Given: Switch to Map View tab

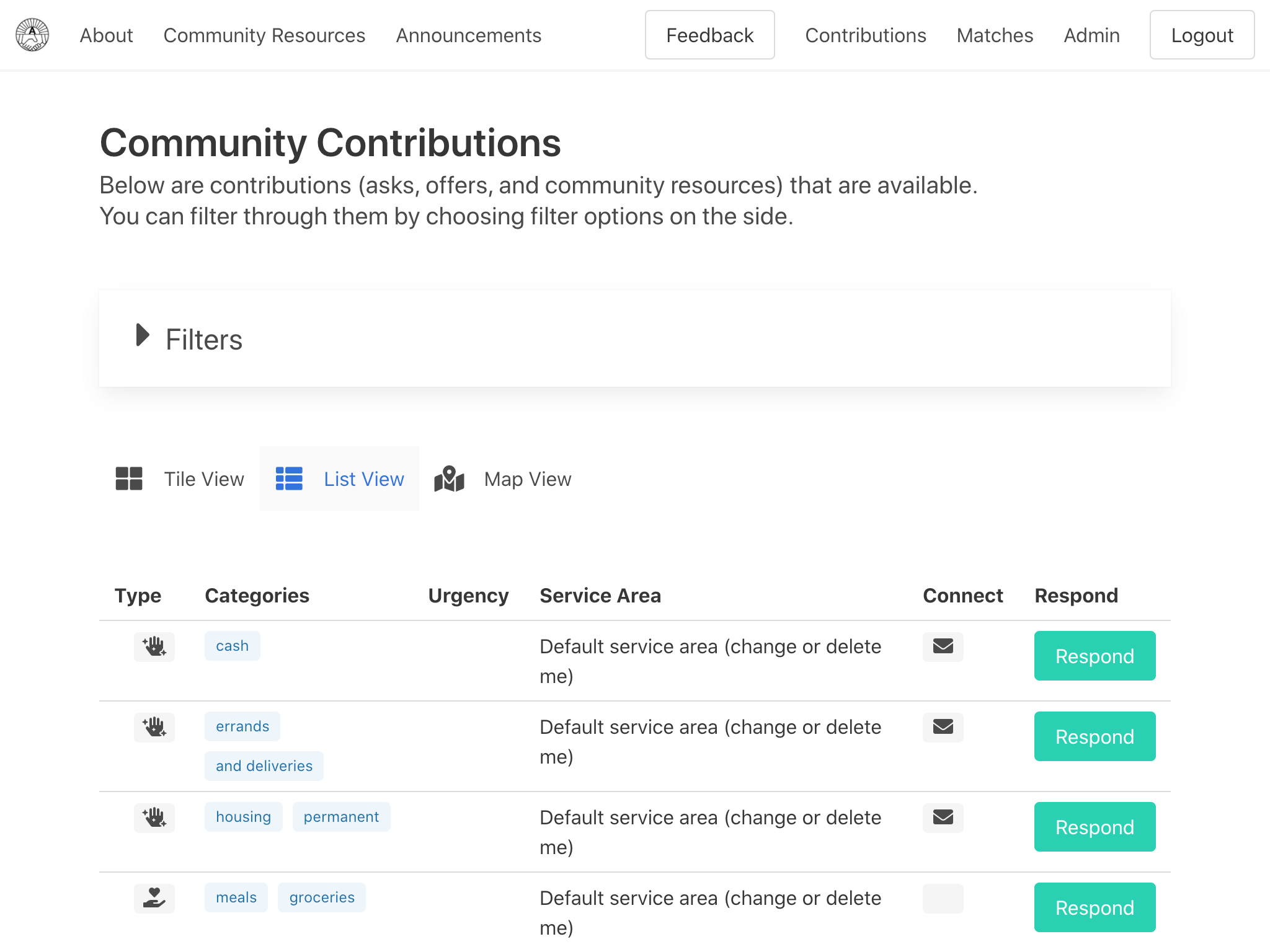Looking at the screenshot, I should pos(527,479).
